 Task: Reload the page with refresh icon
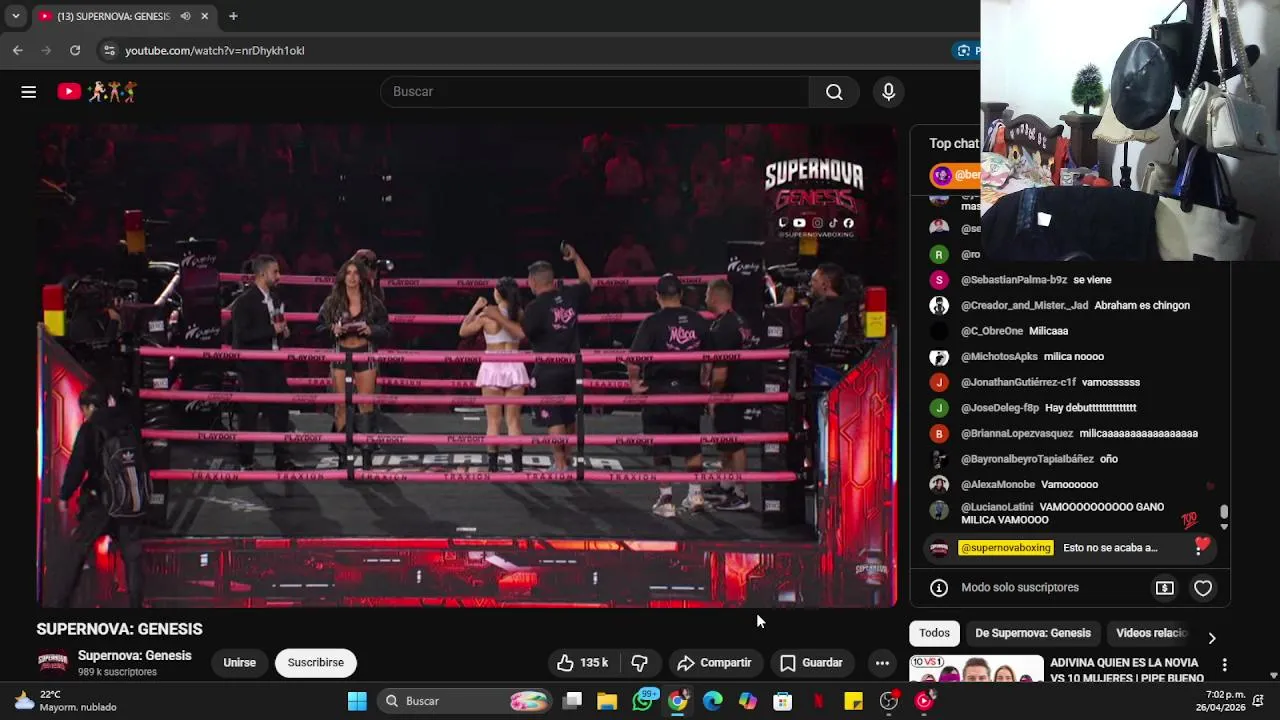tap(75, 50)
